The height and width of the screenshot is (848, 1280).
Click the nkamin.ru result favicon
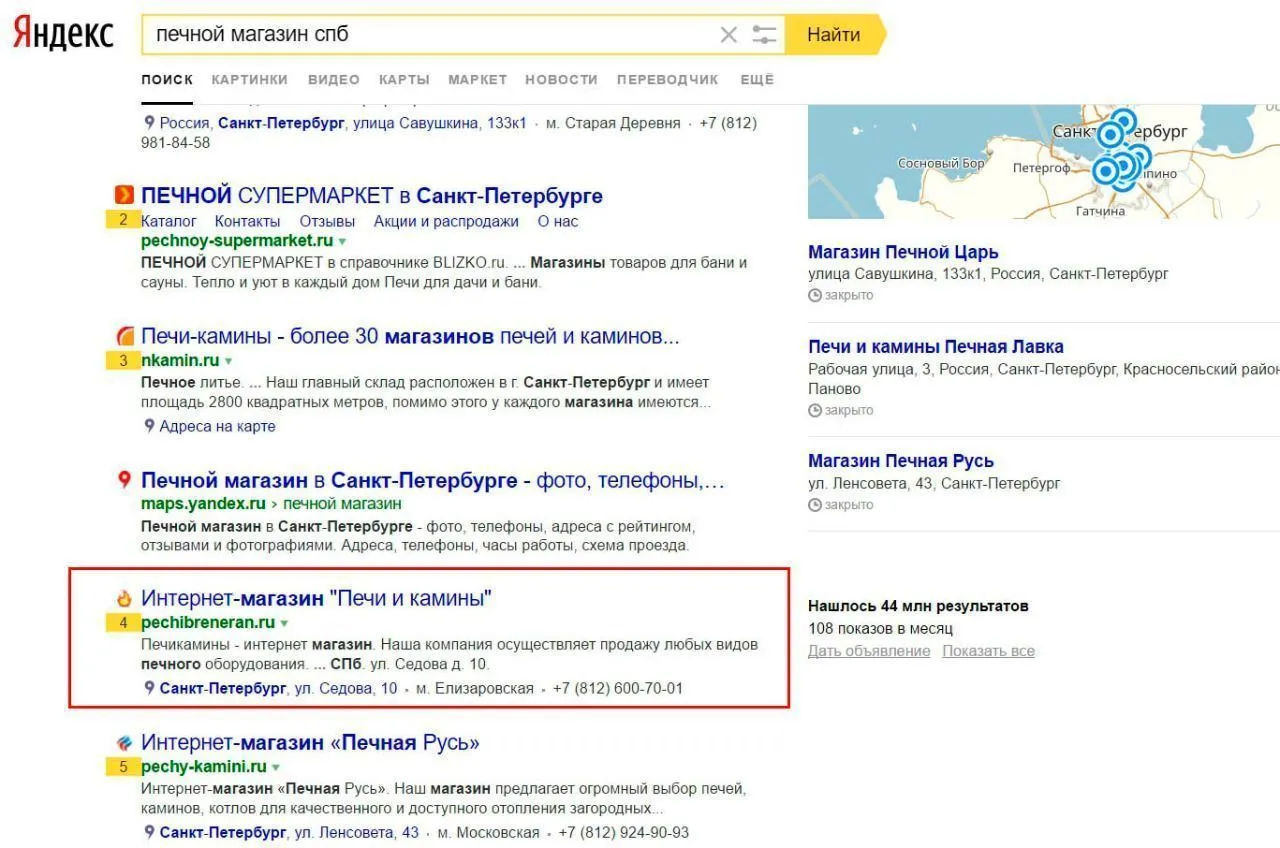[124, 336]
